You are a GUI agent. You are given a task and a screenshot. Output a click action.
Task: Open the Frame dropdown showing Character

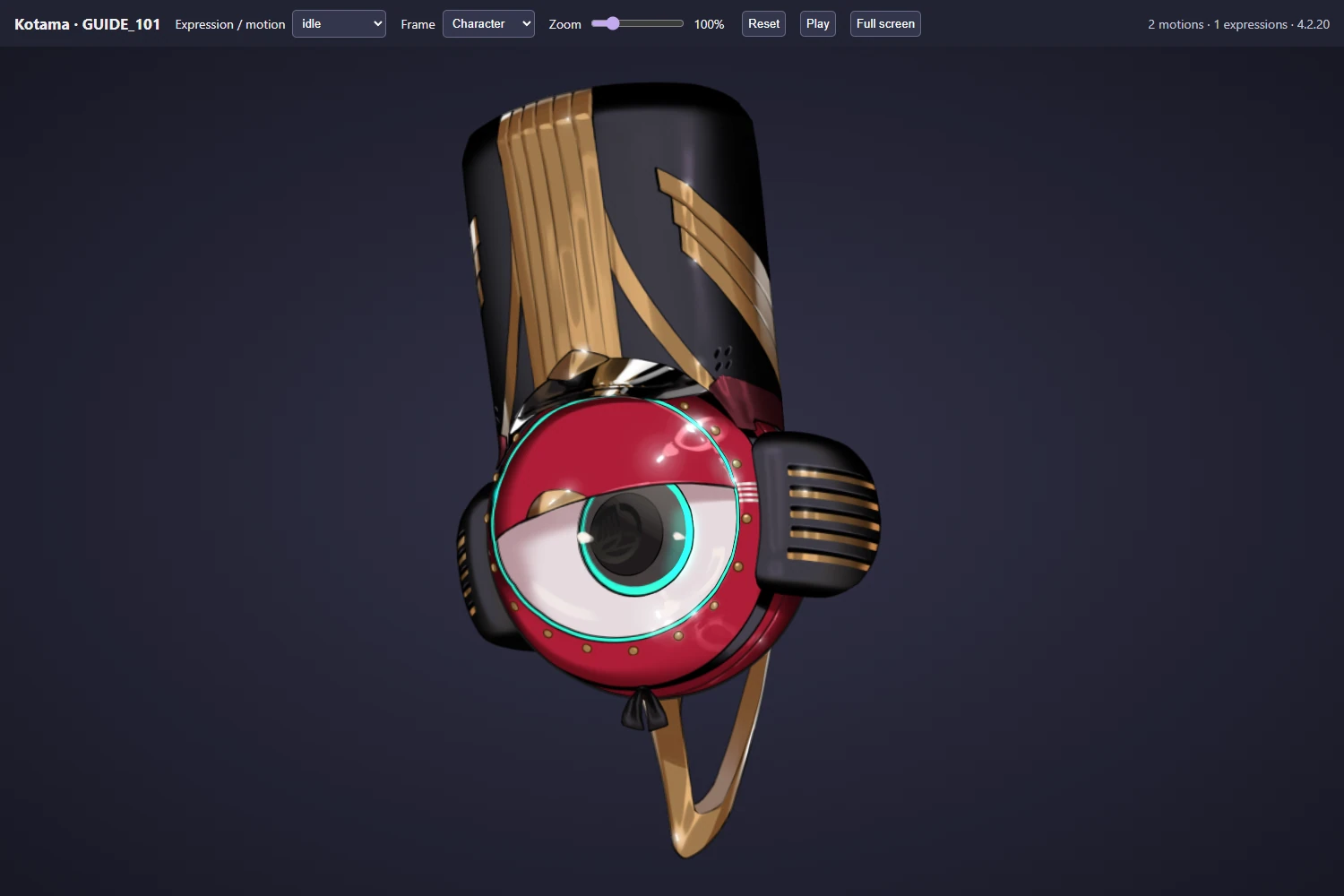(x=488, y=23)
